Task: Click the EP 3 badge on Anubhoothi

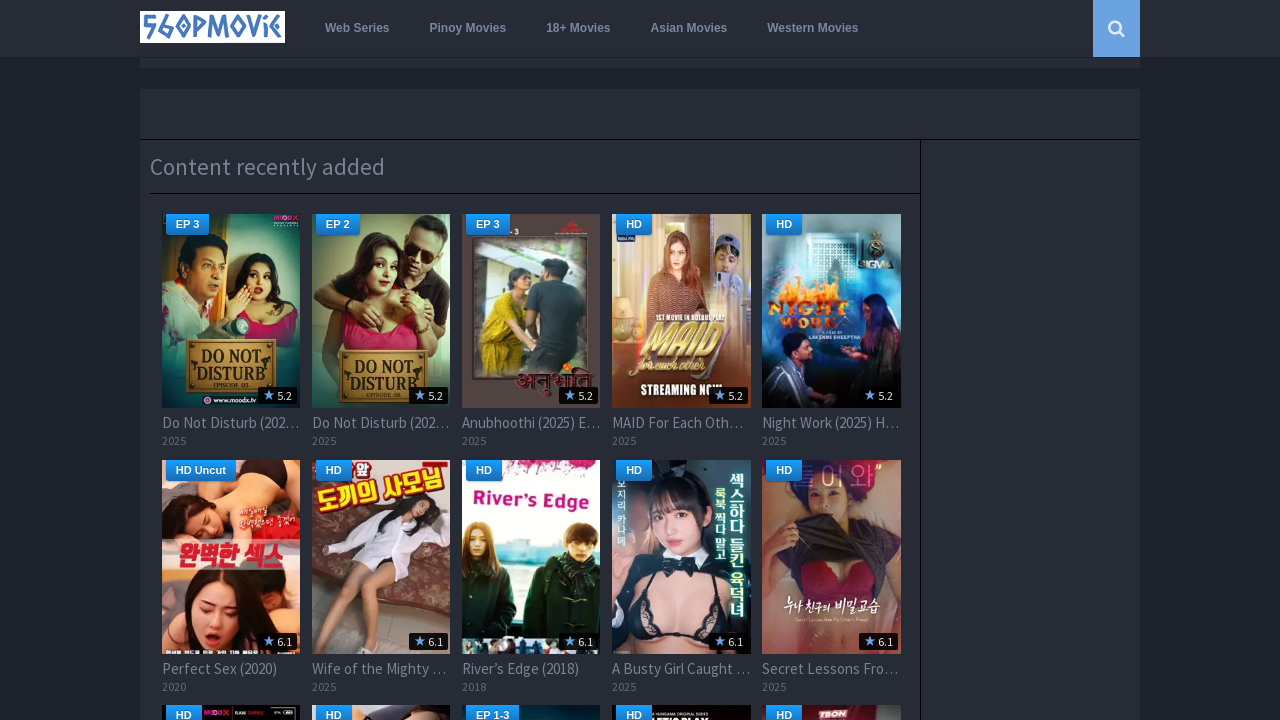Action: [x=487, y=224]
